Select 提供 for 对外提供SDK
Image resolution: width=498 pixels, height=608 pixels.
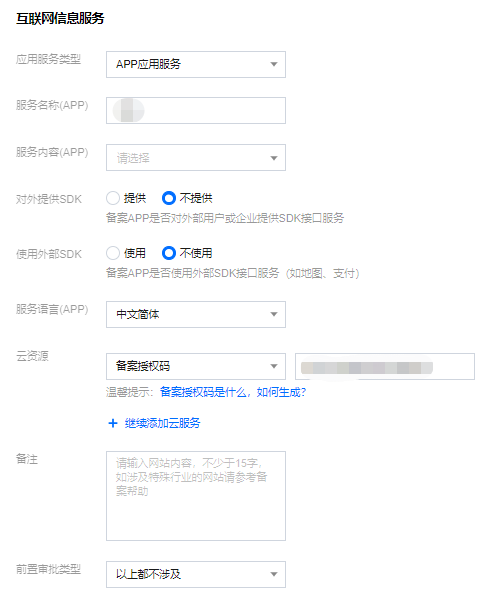113,198
